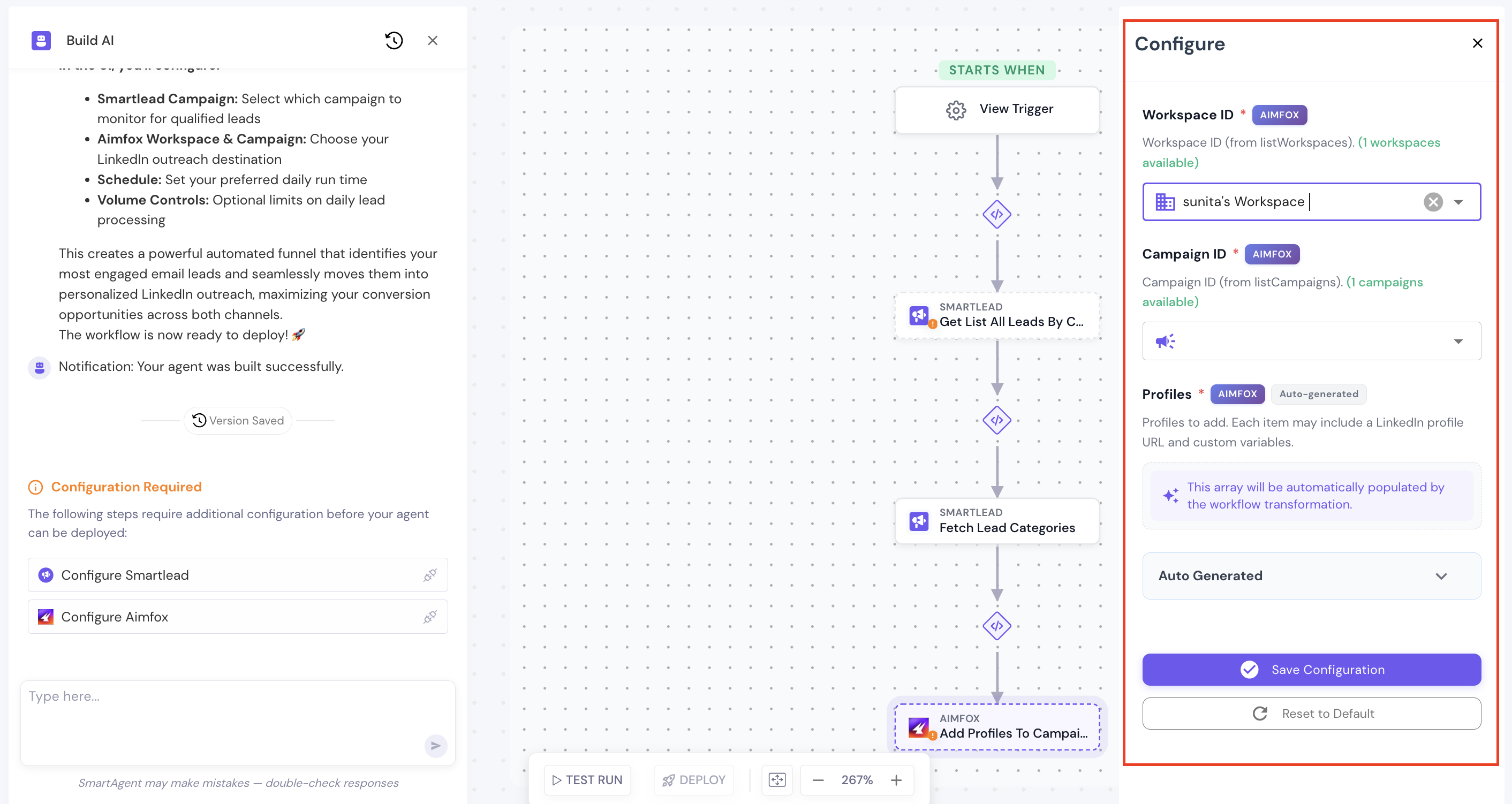The width and height of the screenshot is (1512, 804).
Task: Click the zoom in plus icon
Action: click(896, 780)
